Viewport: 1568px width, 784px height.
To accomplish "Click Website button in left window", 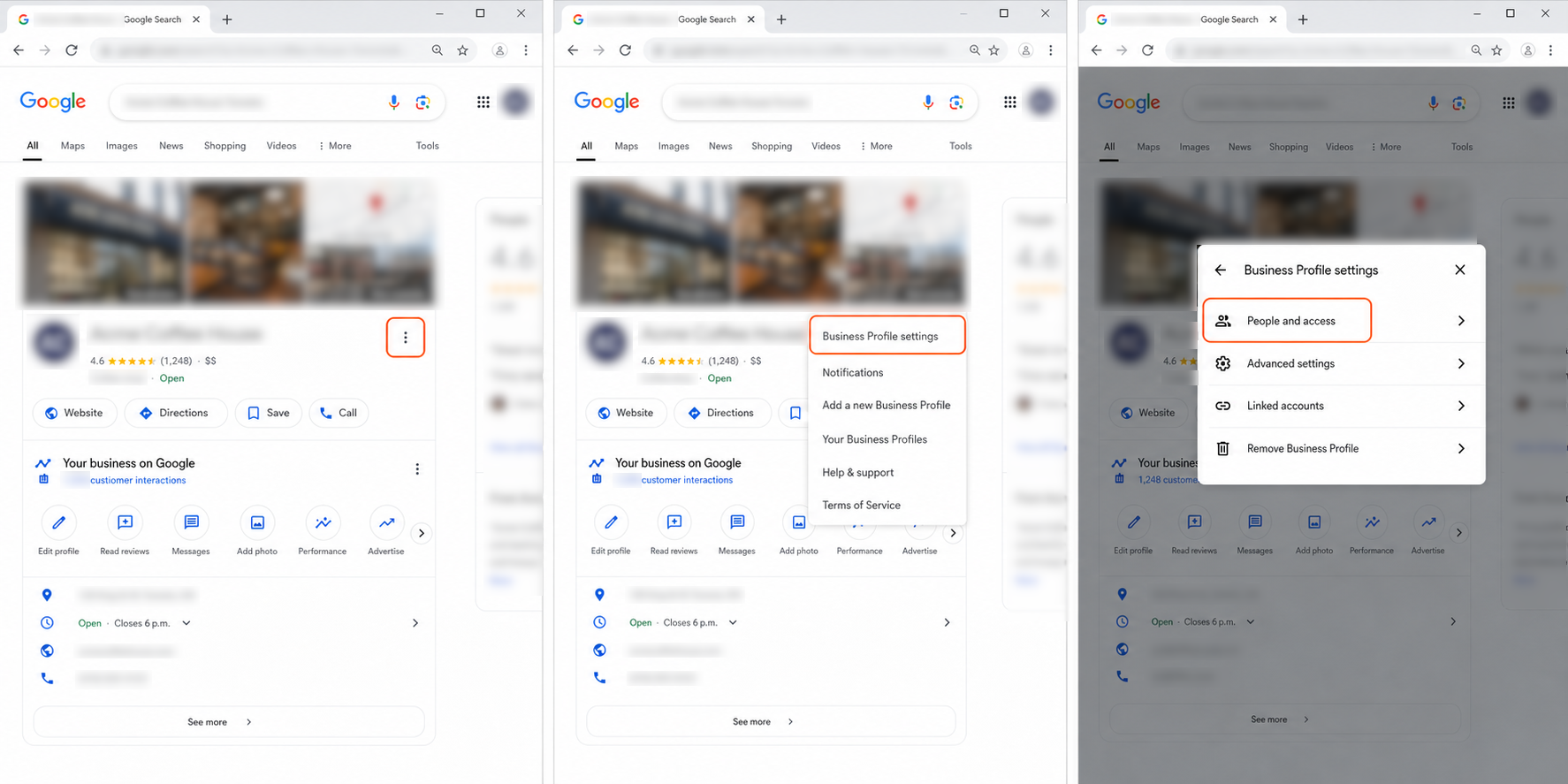I will (74, 413).
